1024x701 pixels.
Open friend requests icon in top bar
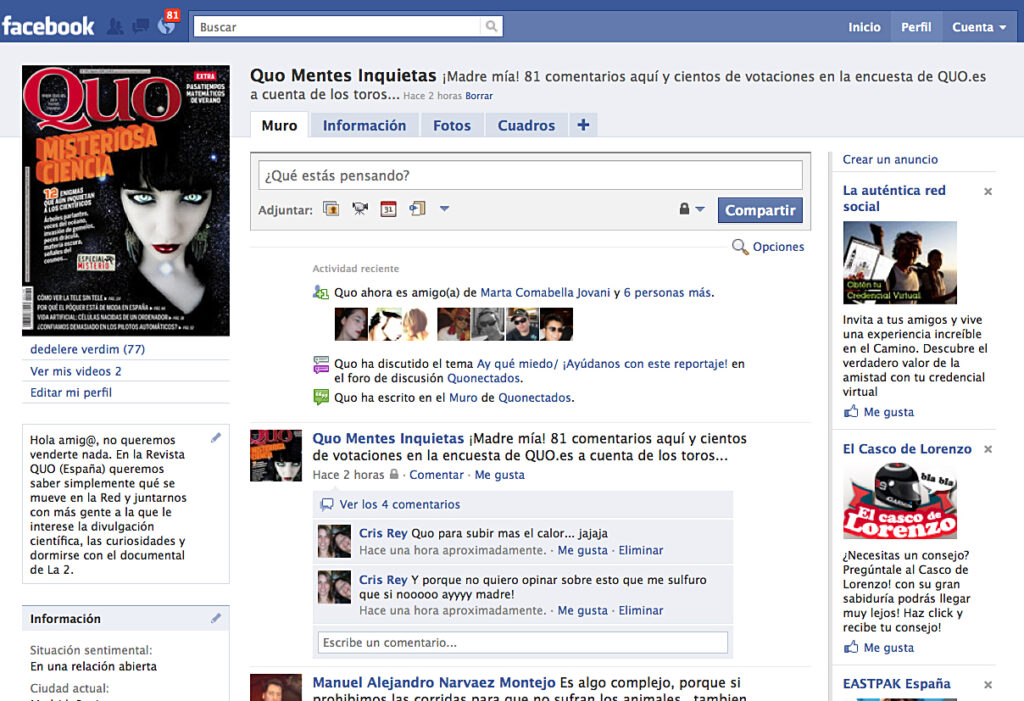pos(115,26)
